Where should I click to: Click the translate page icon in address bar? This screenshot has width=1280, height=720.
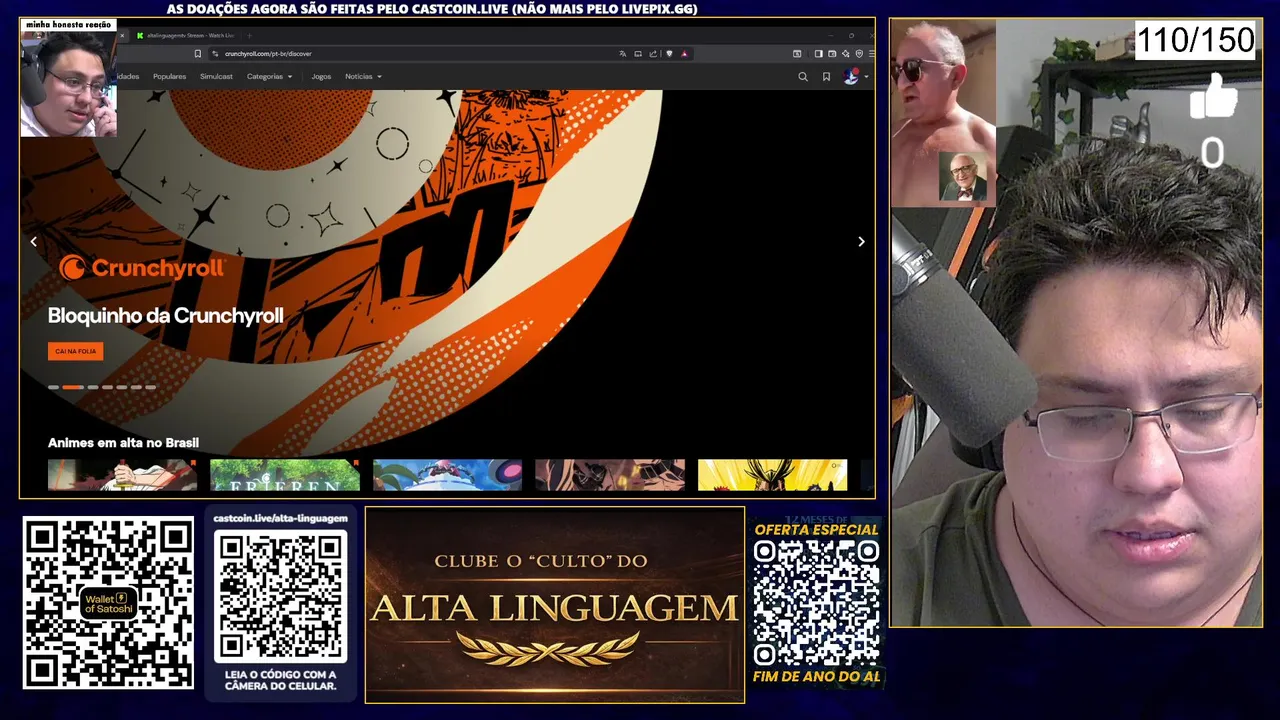pos(622,54)
